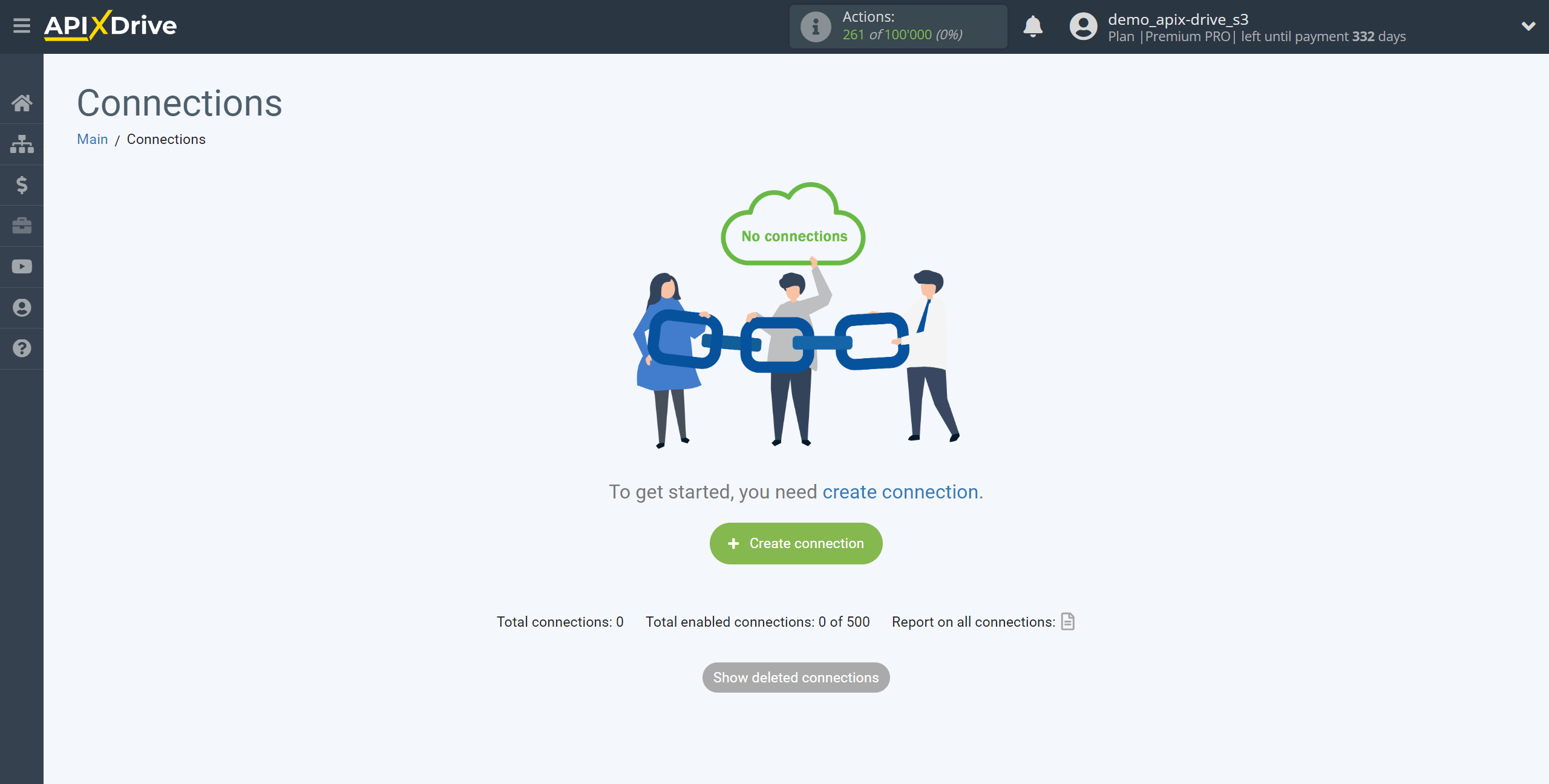Open the account dropdown expander
Viewport: 1549px width, 784px height.
1527,26
